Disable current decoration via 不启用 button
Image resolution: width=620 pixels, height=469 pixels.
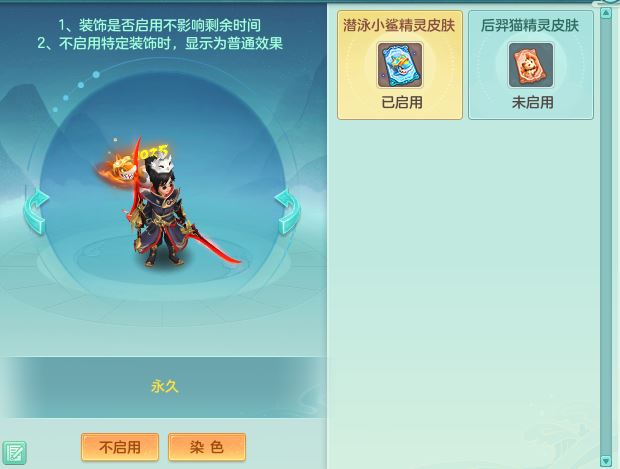pos(120,447)
